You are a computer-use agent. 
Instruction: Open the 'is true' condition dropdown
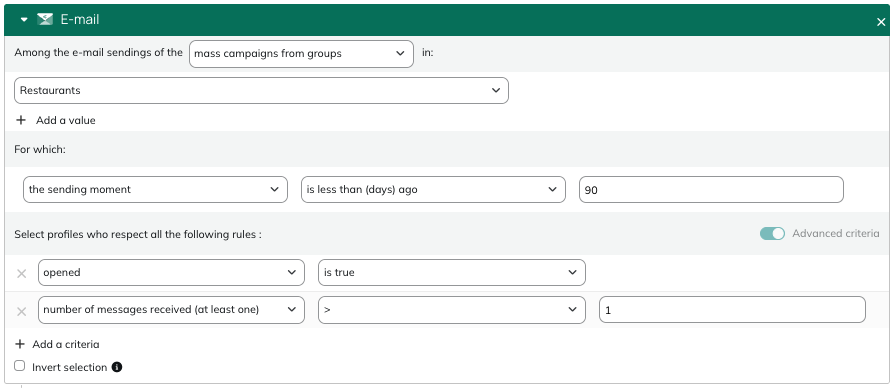click(452, 272)
